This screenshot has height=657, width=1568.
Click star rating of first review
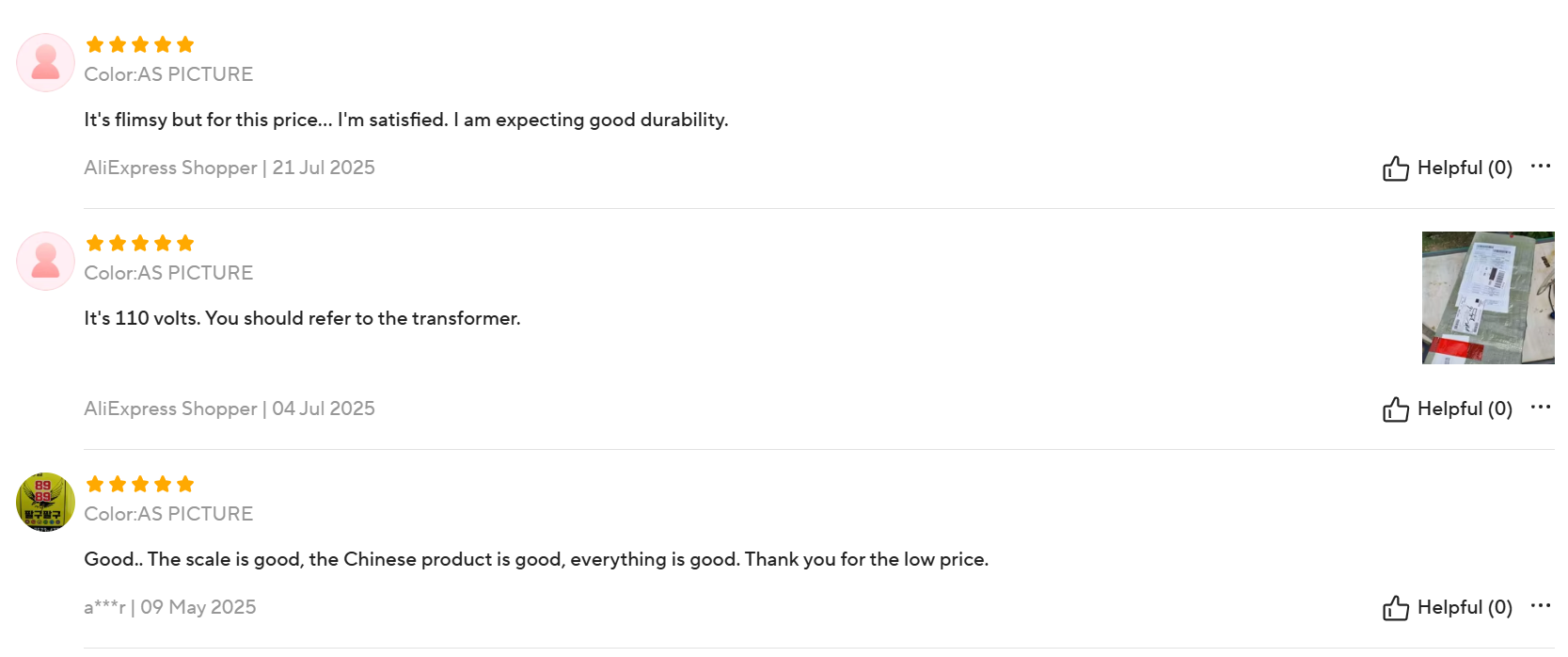[x=139, y=44]
